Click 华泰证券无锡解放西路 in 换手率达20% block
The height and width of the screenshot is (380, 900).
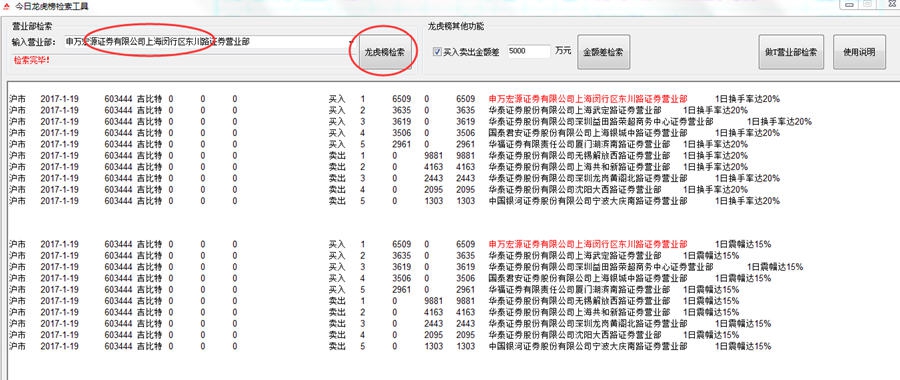579,156
